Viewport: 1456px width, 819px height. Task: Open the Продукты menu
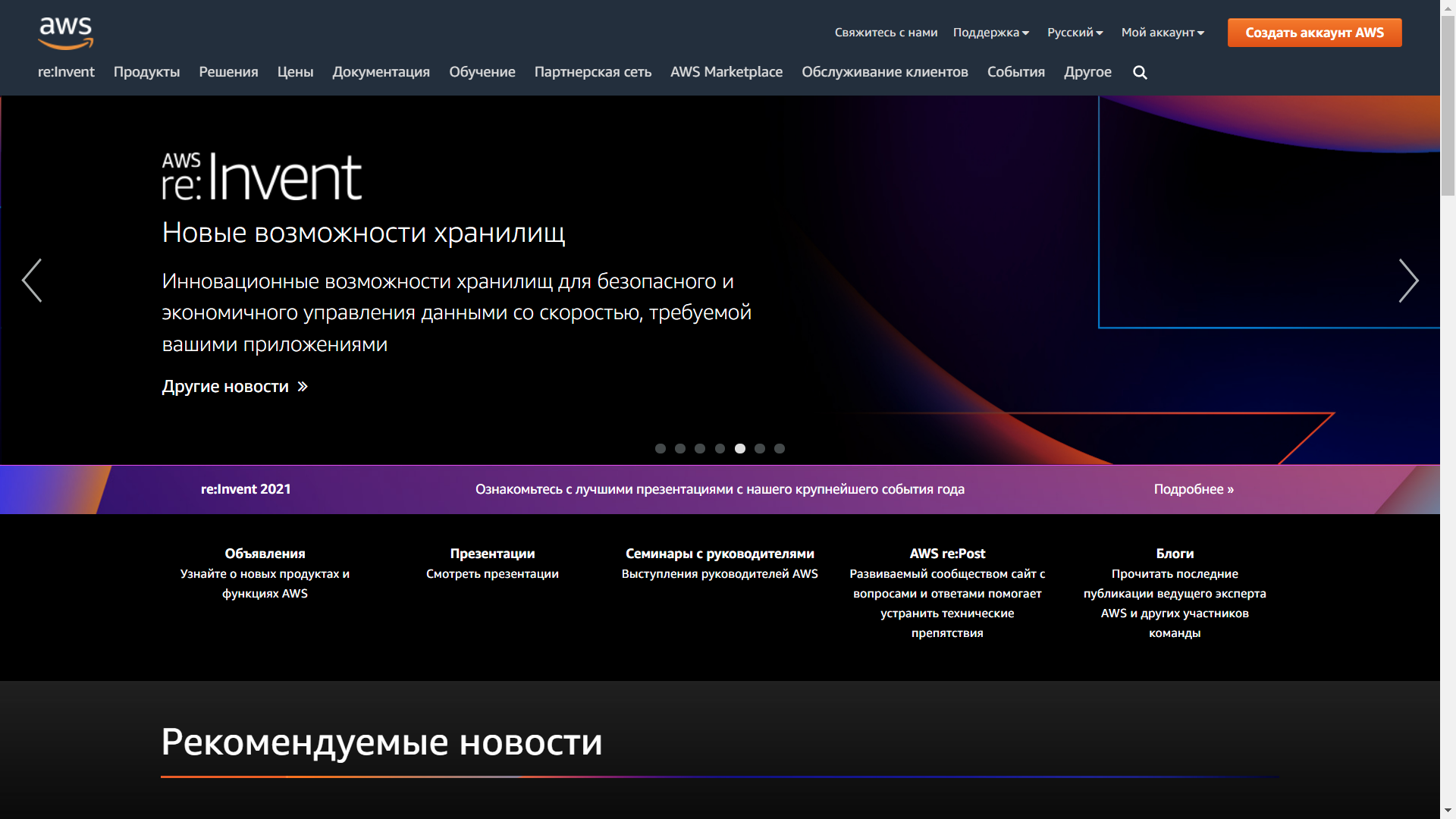point(146,72)
